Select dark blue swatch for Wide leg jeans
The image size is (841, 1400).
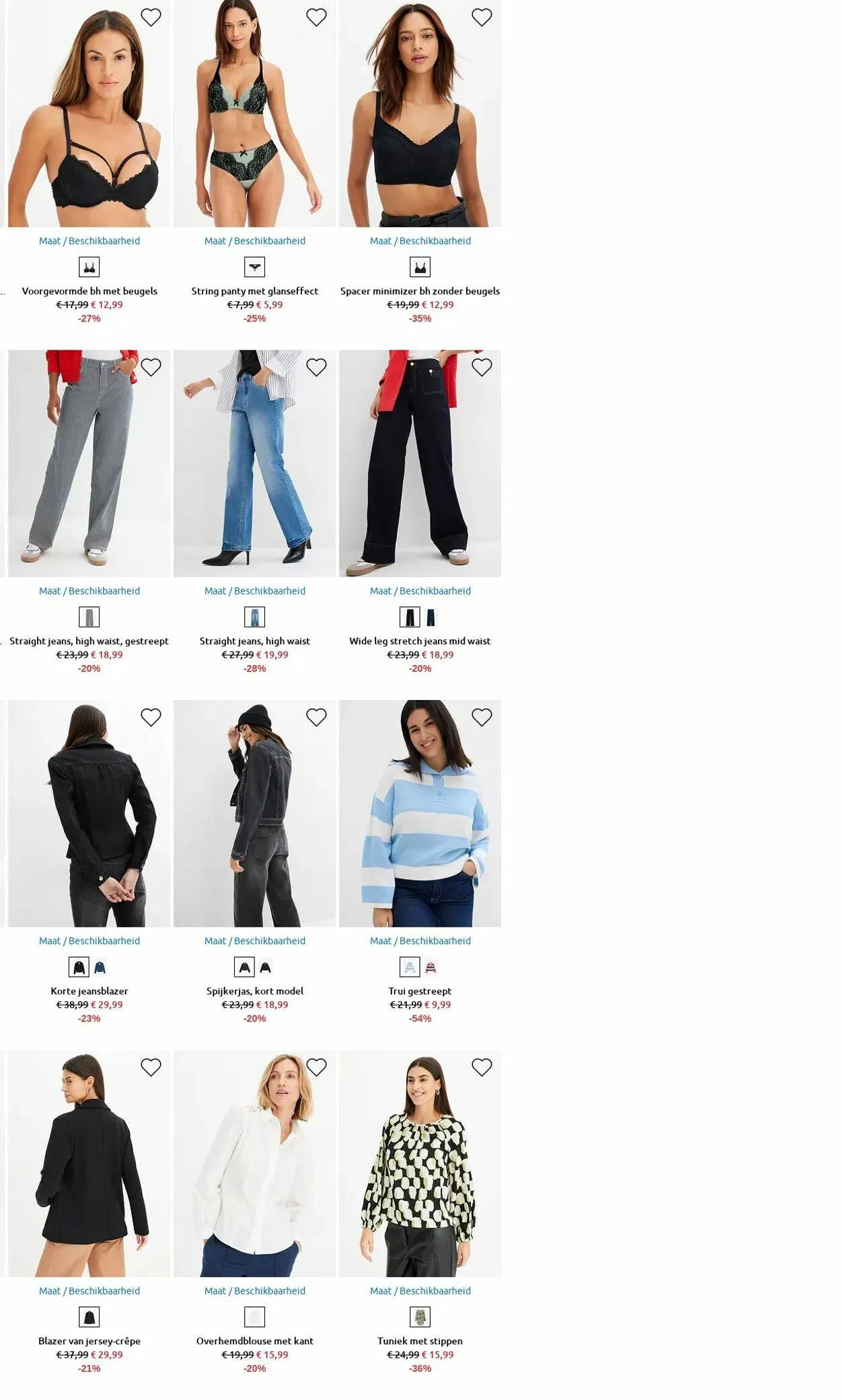pyautogui.click(x=431, y=617)
